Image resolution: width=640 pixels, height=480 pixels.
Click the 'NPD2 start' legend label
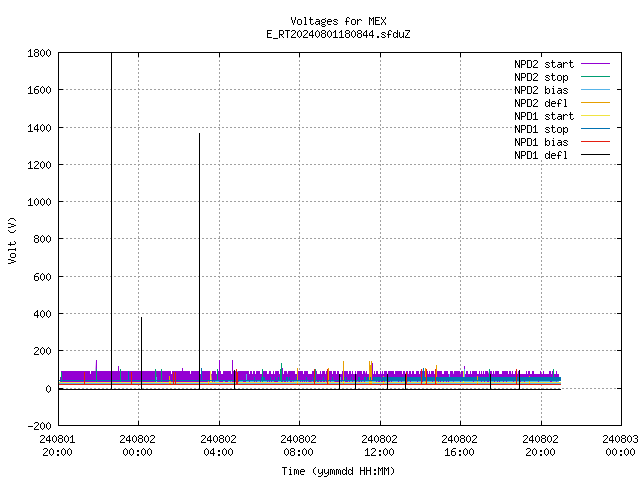pos(544,64)
